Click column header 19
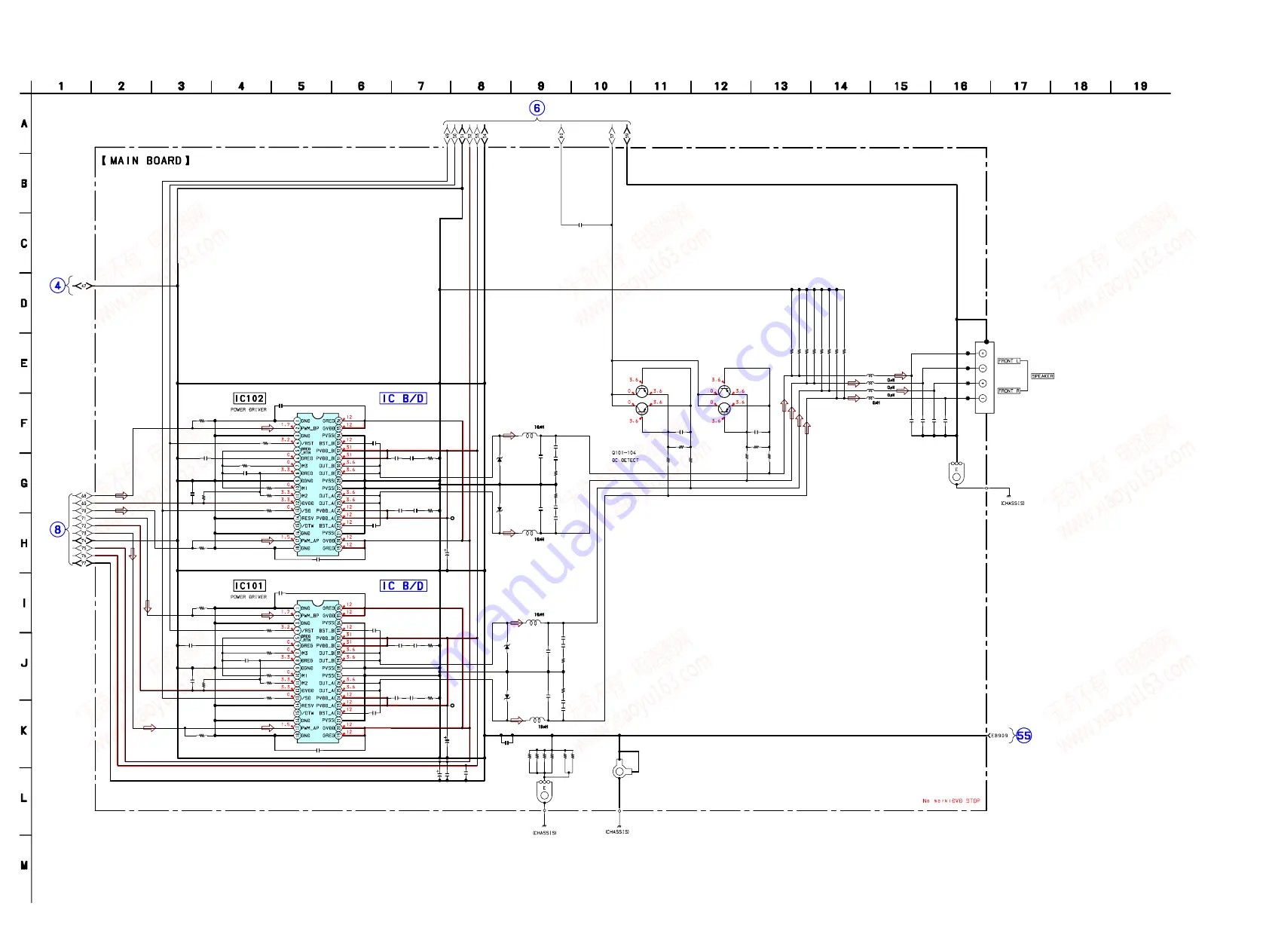1266x952 pixels. [x=1140, y=87]
